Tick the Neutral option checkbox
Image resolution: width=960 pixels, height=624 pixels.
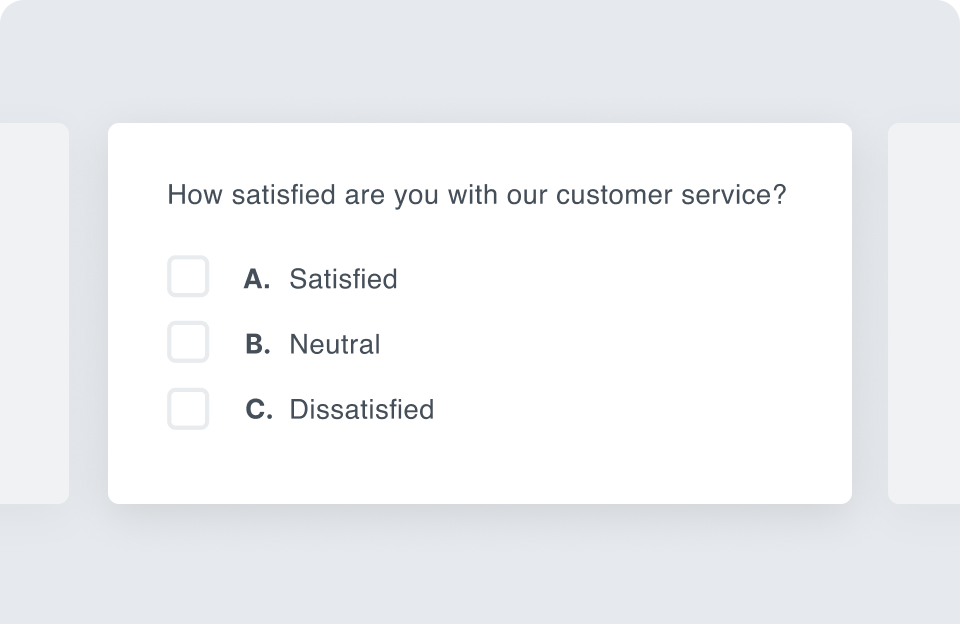pos(188,343)
